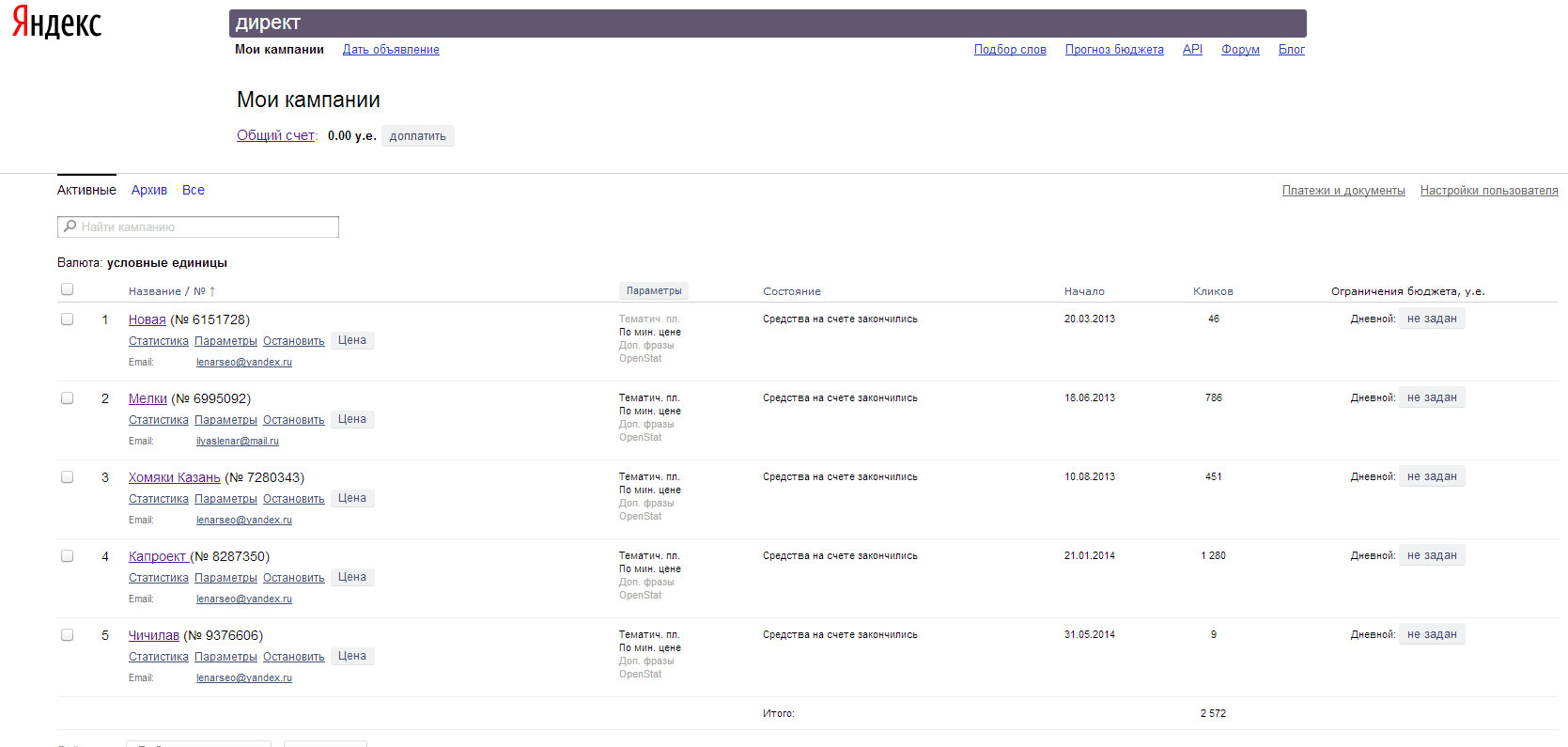The image size is (1568, 747).
Task: Open campaign Капроект
Action: click(x=158, y=556)
